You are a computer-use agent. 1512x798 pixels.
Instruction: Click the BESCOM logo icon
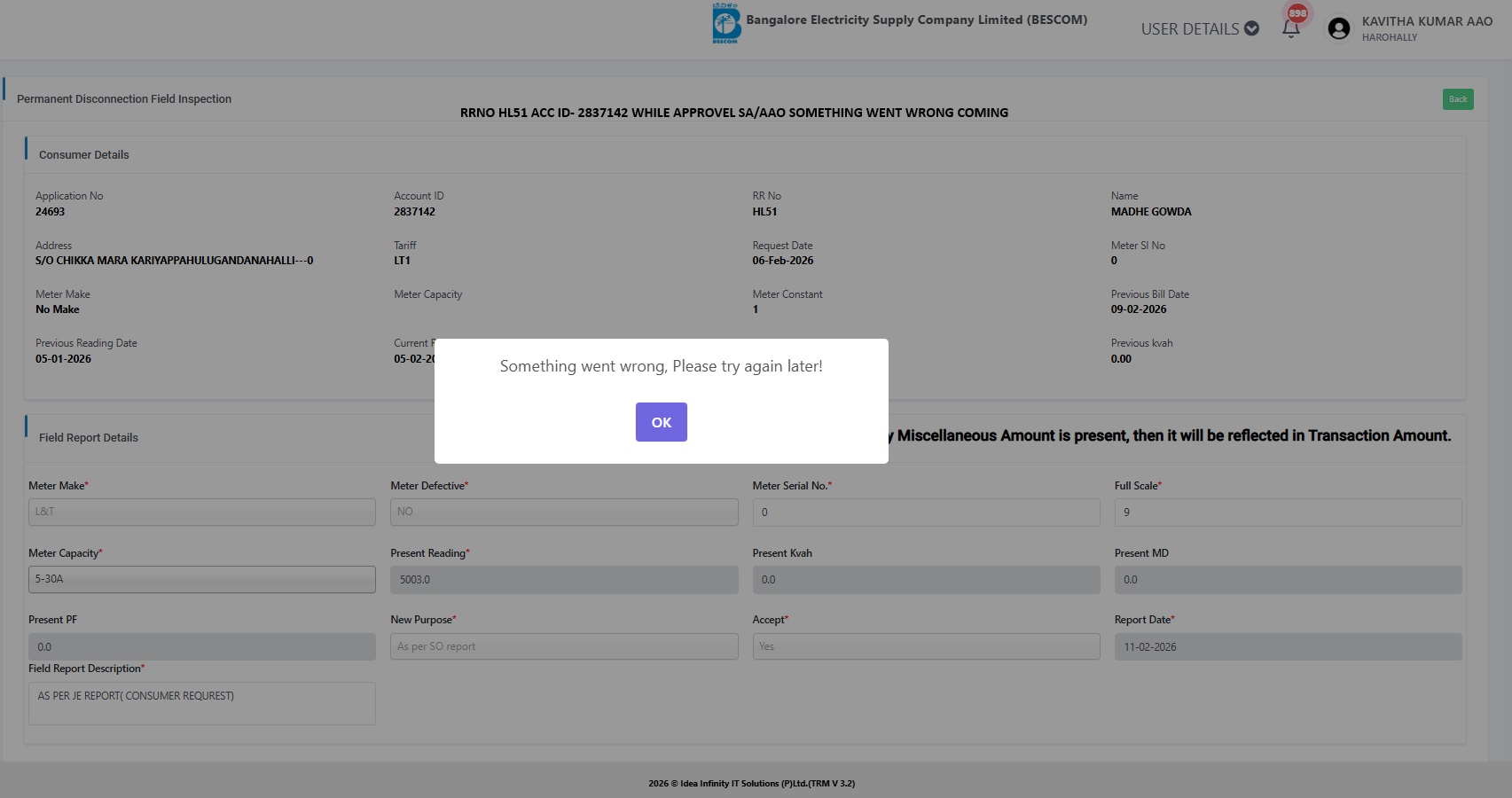(x=726, y=23)
